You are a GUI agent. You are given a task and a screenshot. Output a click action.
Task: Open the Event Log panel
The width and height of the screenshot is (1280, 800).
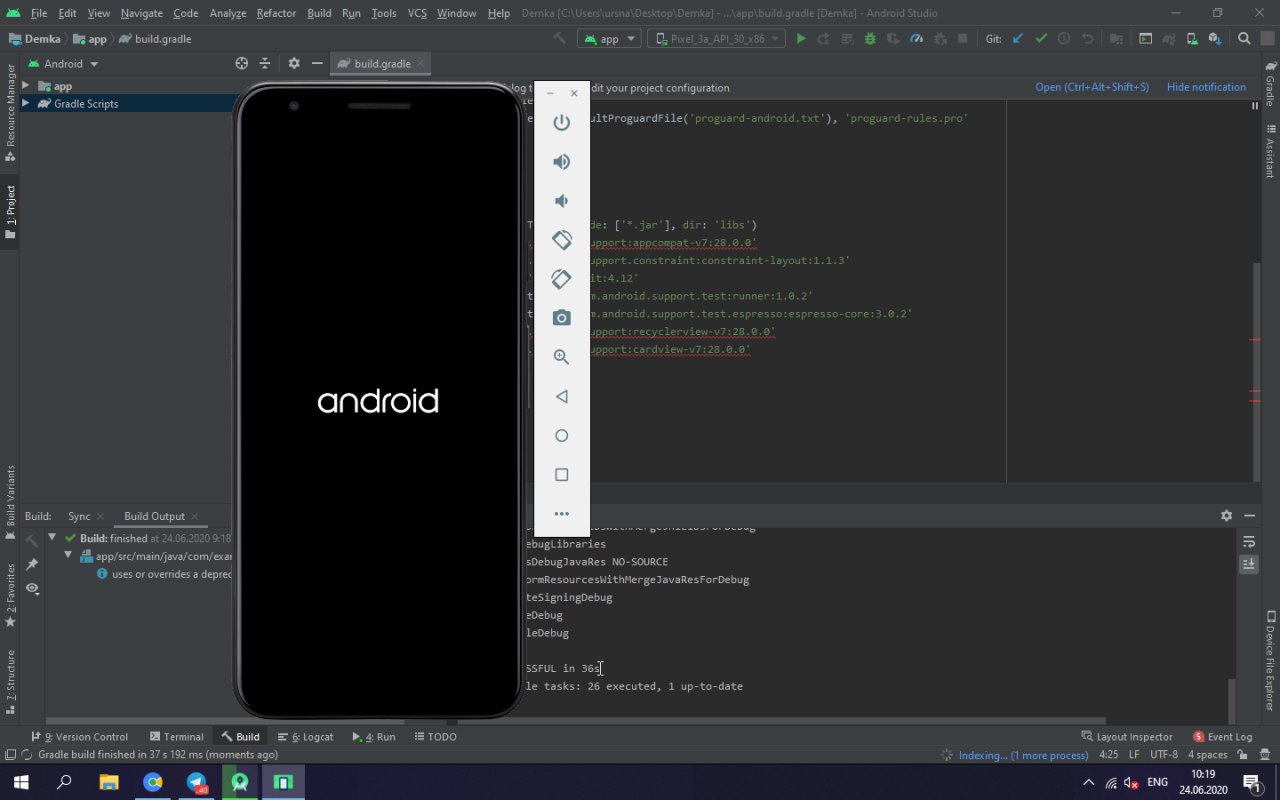(x=1222, y=737)
